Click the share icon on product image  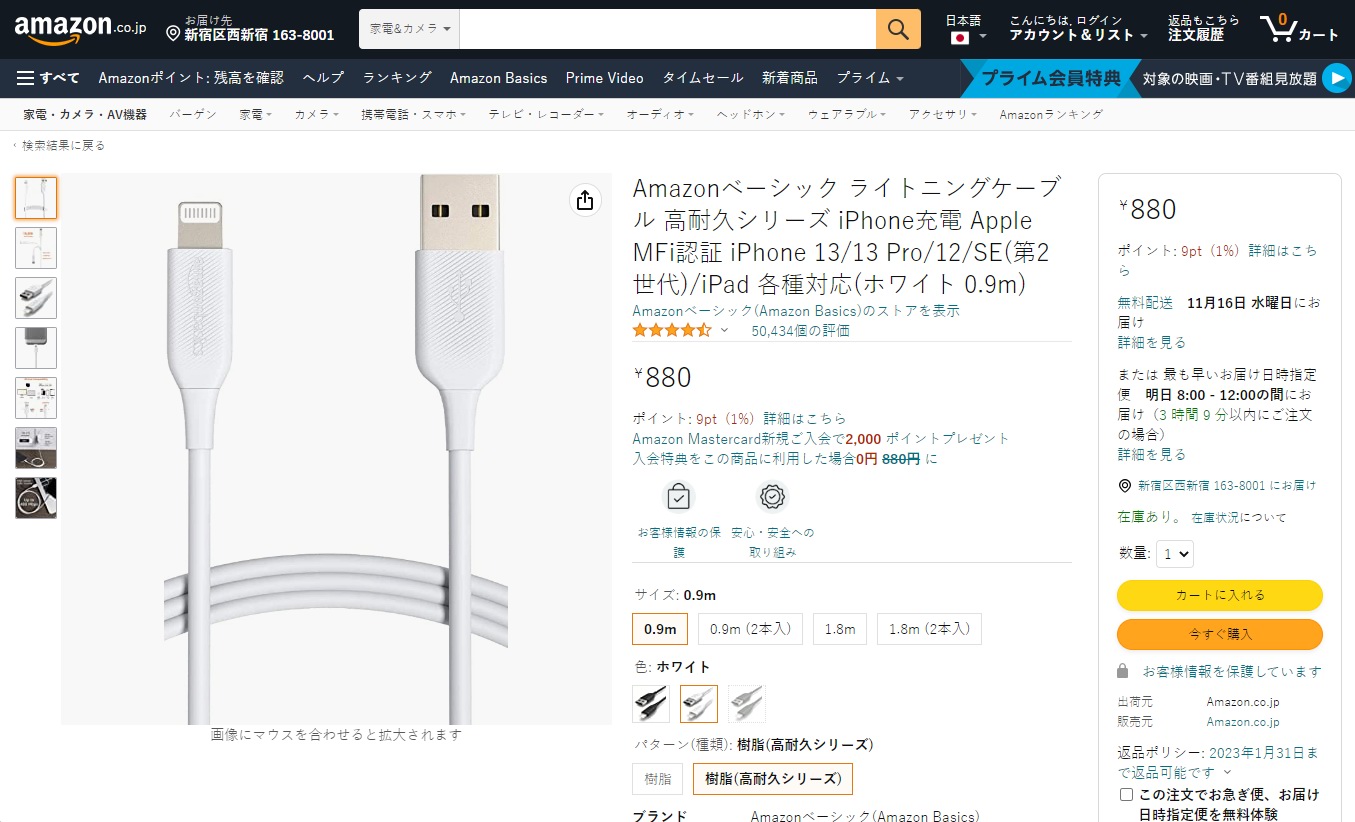[x=584, y=200]
